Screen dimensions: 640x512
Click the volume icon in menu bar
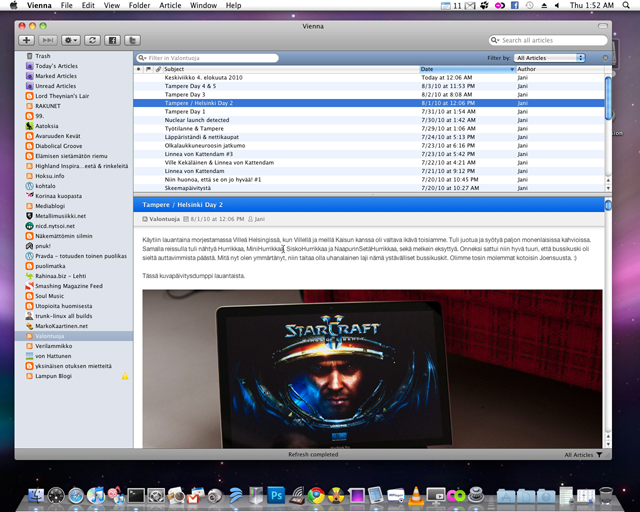click(x=557, y=5)
